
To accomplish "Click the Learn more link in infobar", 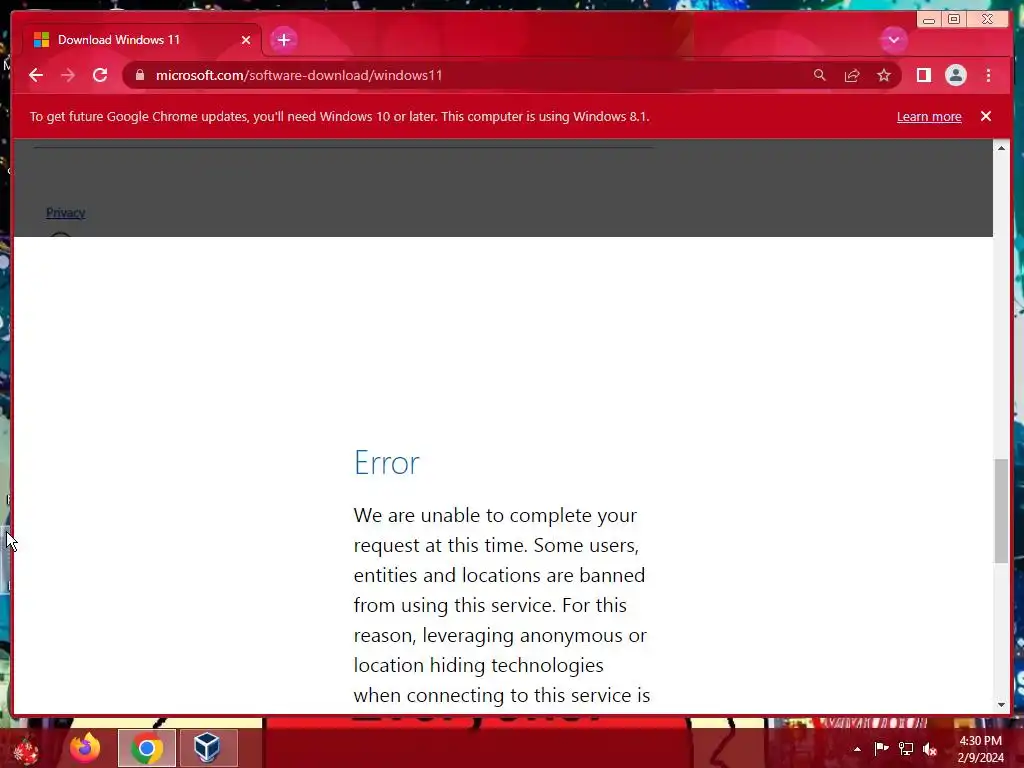I will (929, 116).
